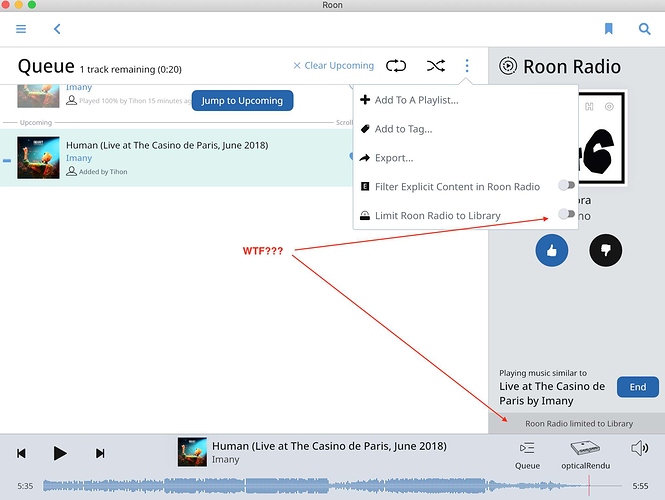Skip to the next track

100,453
